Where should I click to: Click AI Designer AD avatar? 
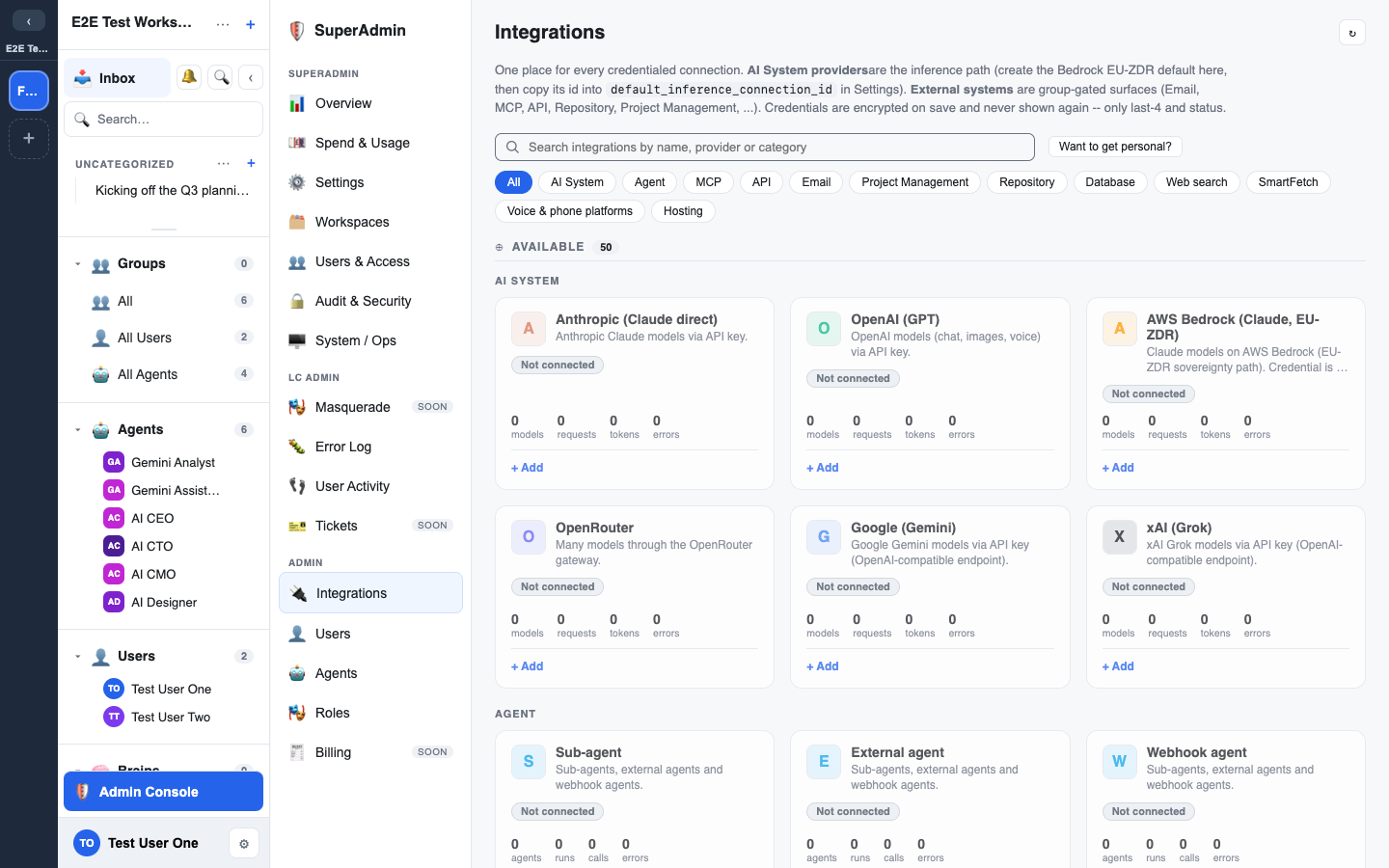(x=114, y=602)
